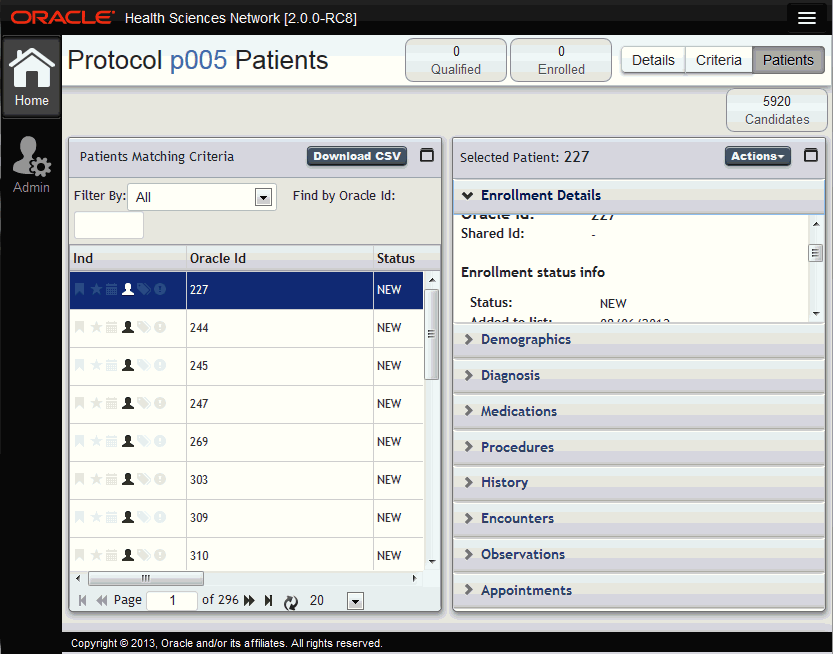Click the 0 Qualified button
833x654 pixels.
[x=456, y=60]
